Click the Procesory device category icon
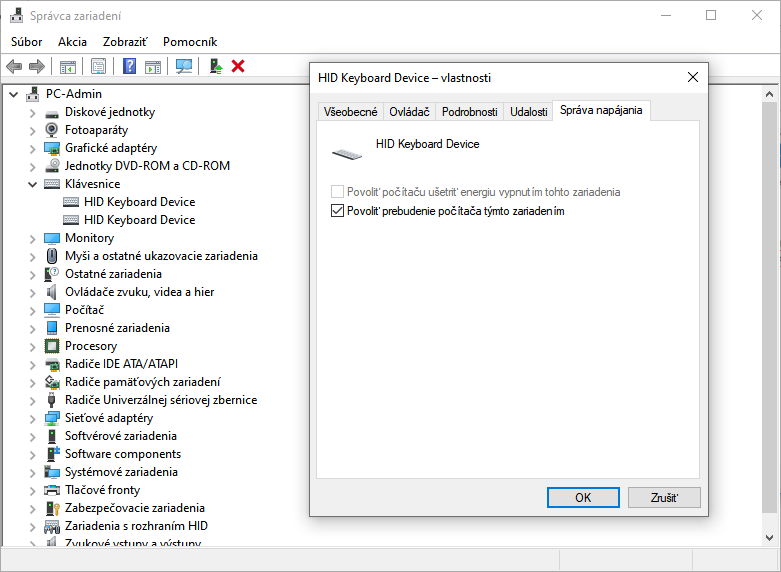The image size is (781, 572). coord(52,346)
